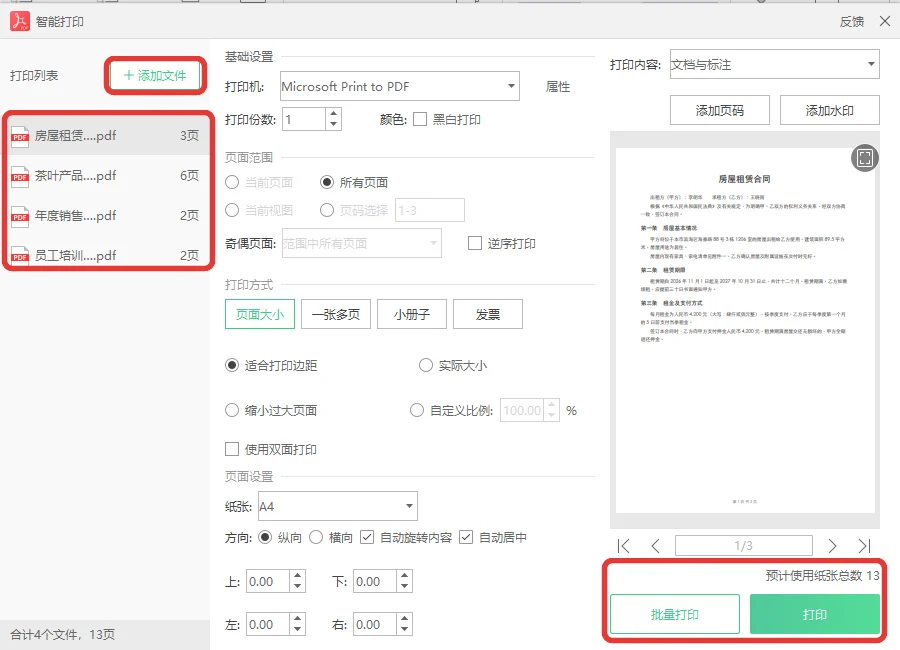Click the 上 margin input field
The width and height of the screenshot is (900, 650).
point(268,582)
